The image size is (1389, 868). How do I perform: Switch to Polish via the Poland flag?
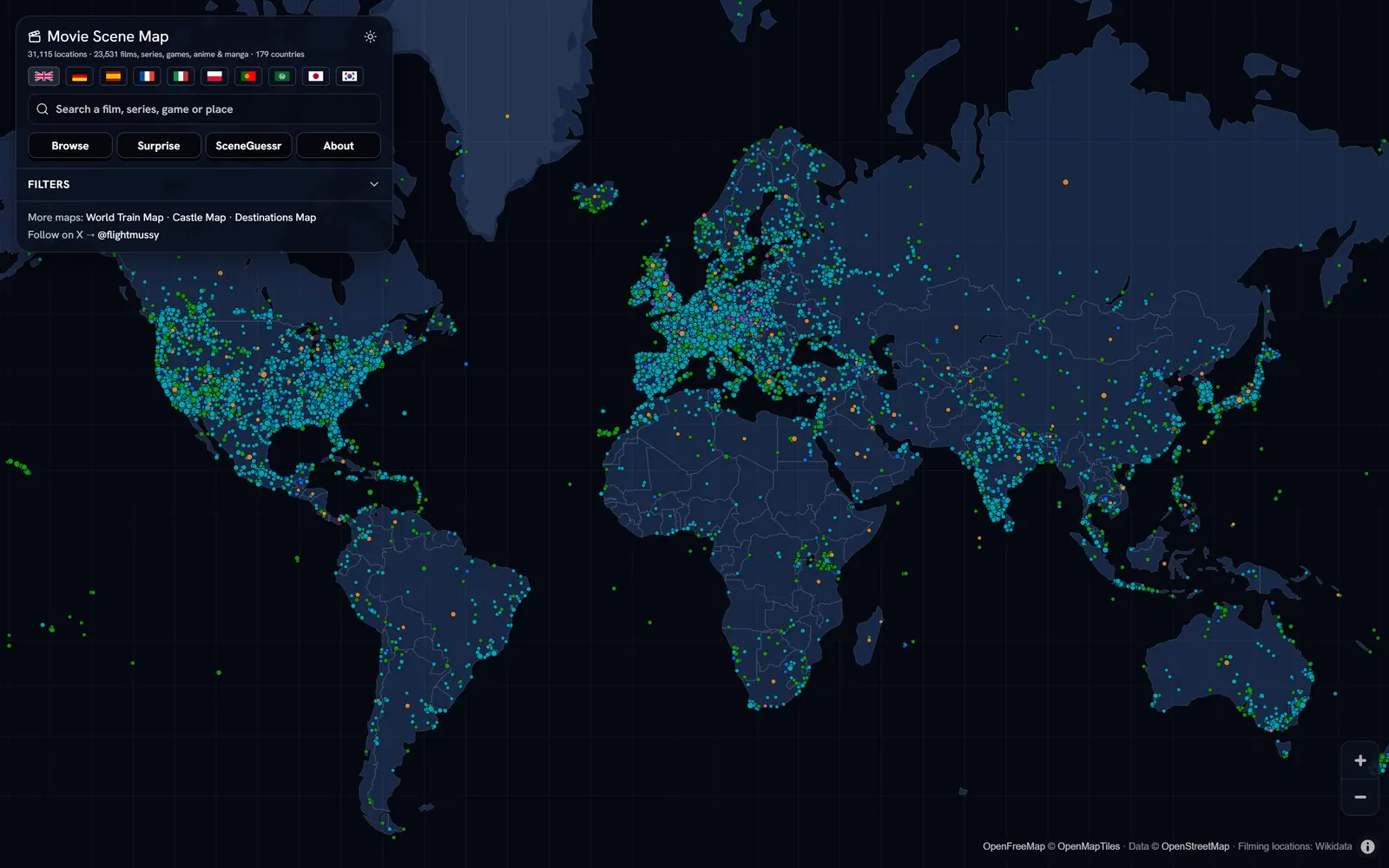pyautogui.click(x=214, y=76)
